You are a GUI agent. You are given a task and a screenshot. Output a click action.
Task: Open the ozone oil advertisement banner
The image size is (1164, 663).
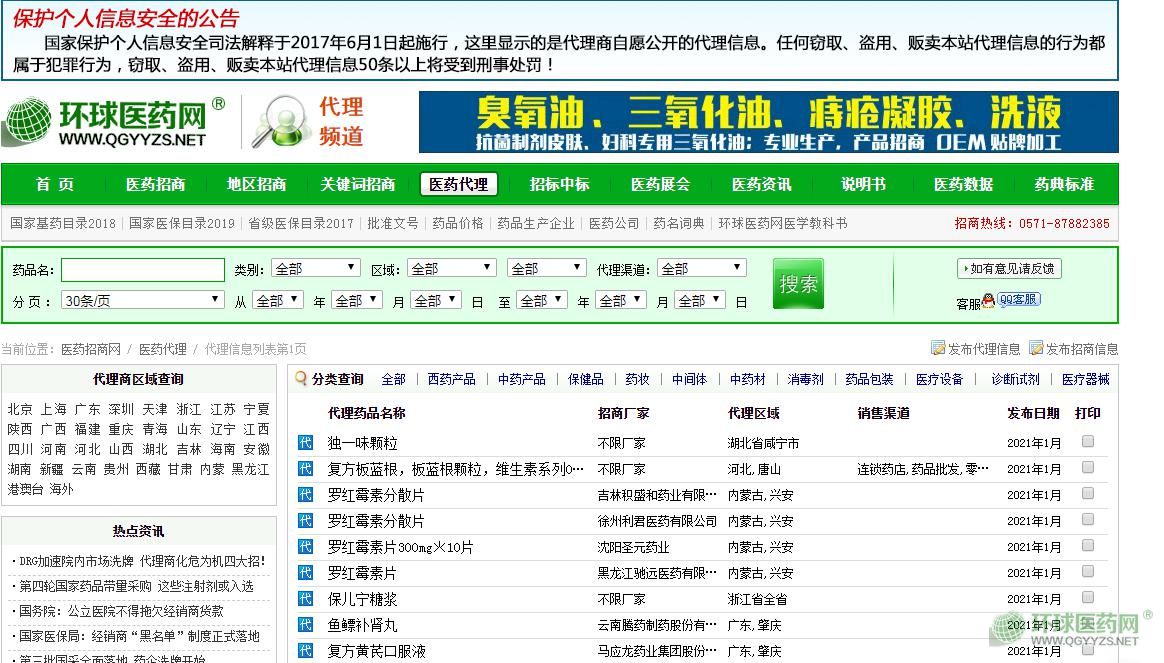tap(768, 122)
